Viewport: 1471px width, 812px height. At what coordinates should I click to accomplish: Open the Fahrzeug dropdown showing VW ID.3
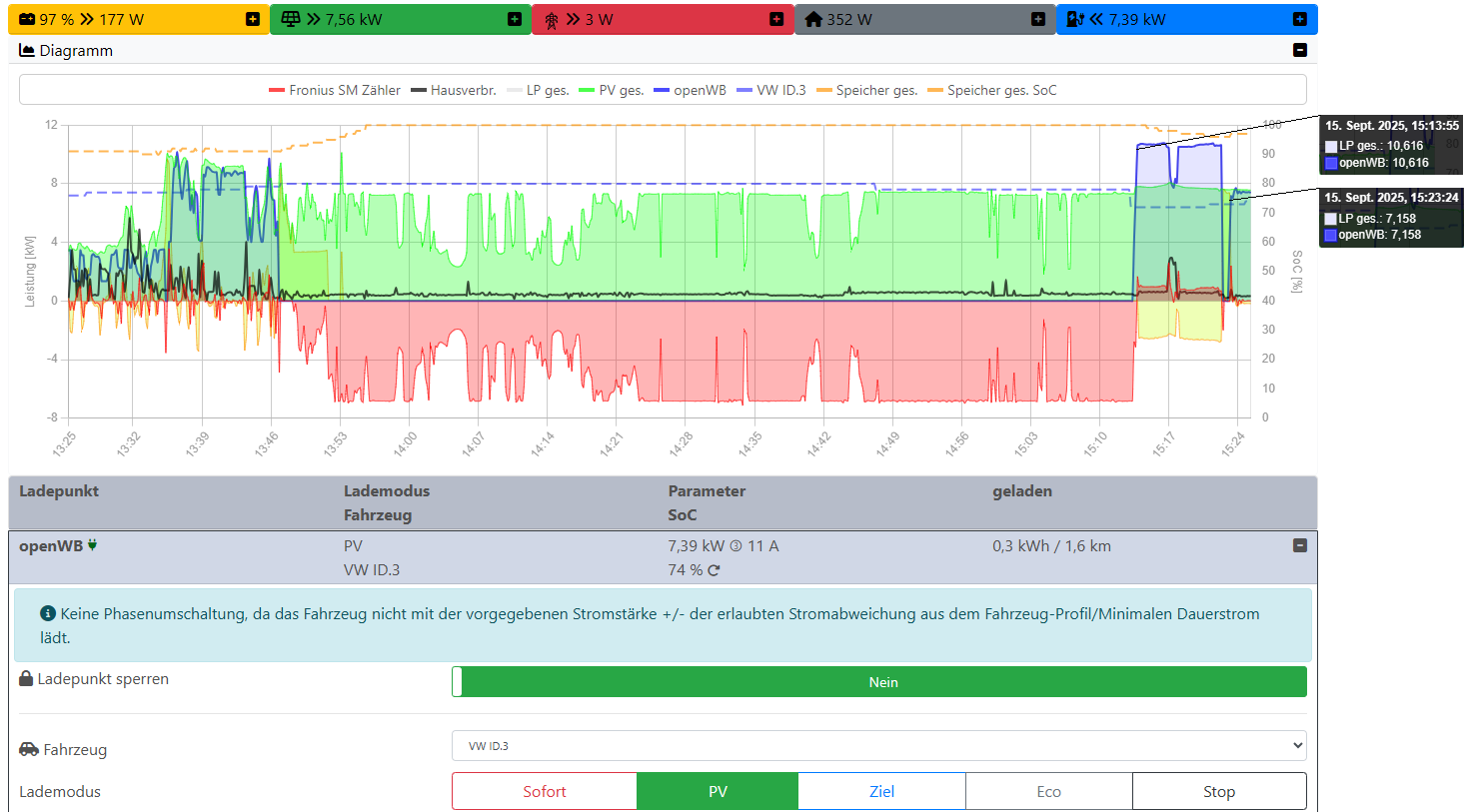click(879, 746)
